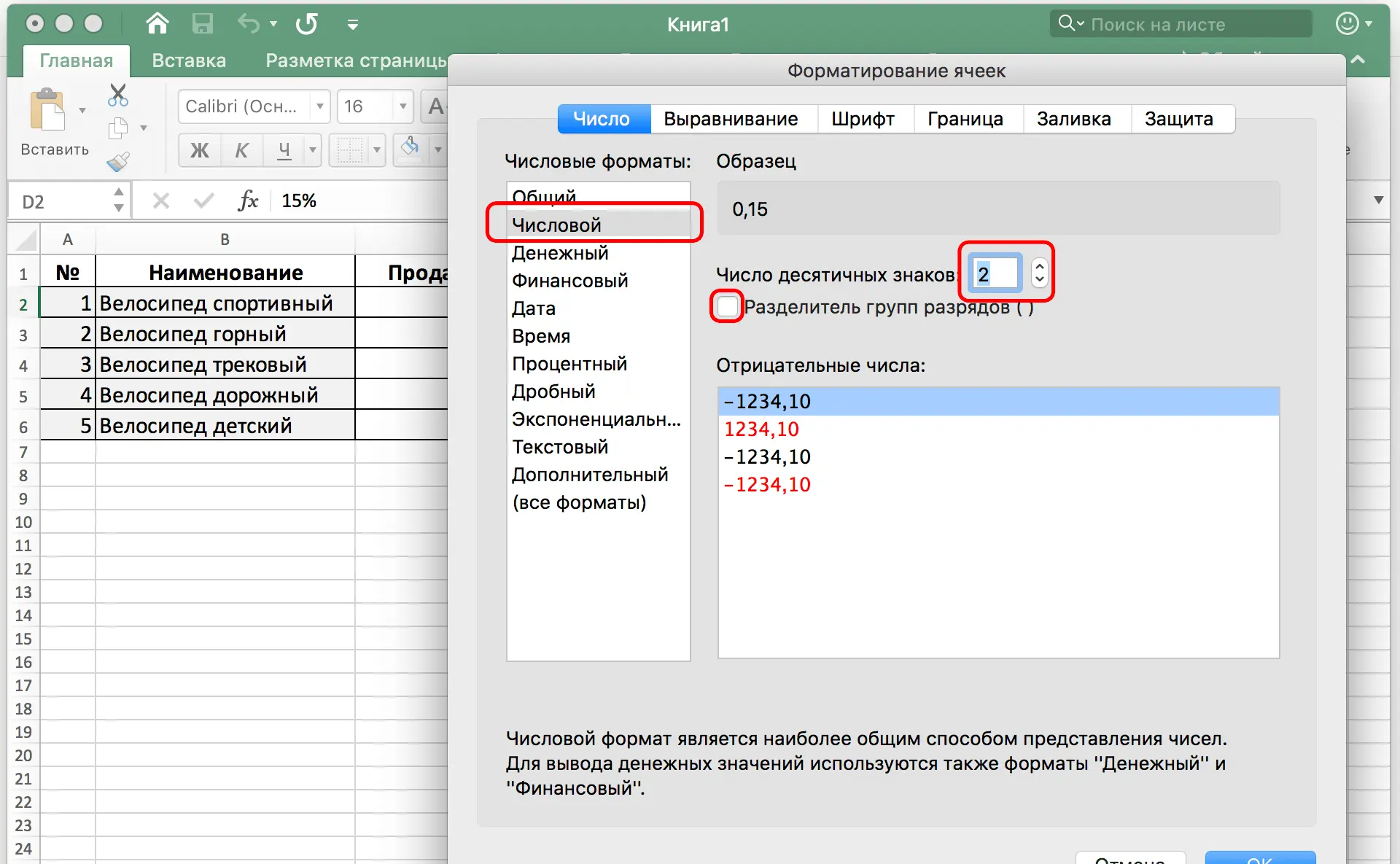Click the Name Box showing D2

[x=69, y=201]
